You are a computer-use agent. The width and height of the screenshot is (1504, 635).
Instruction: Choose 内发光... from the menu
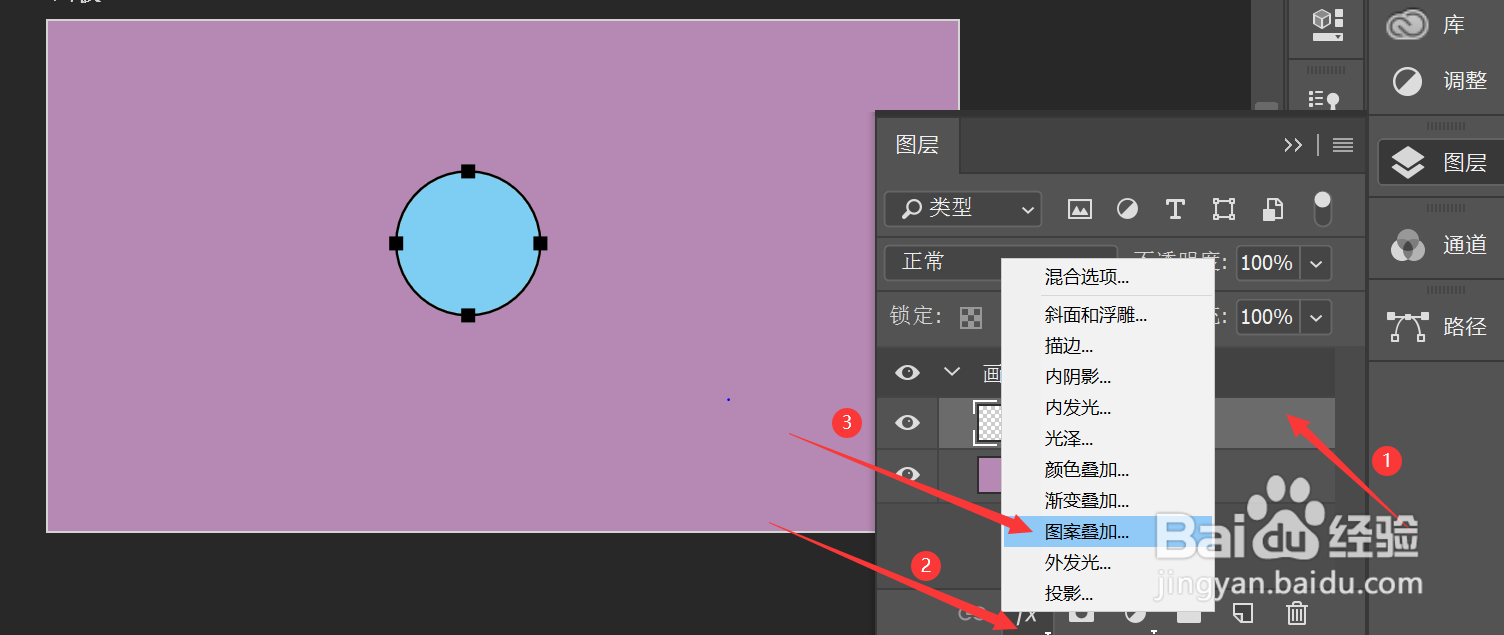[1078, 408]
